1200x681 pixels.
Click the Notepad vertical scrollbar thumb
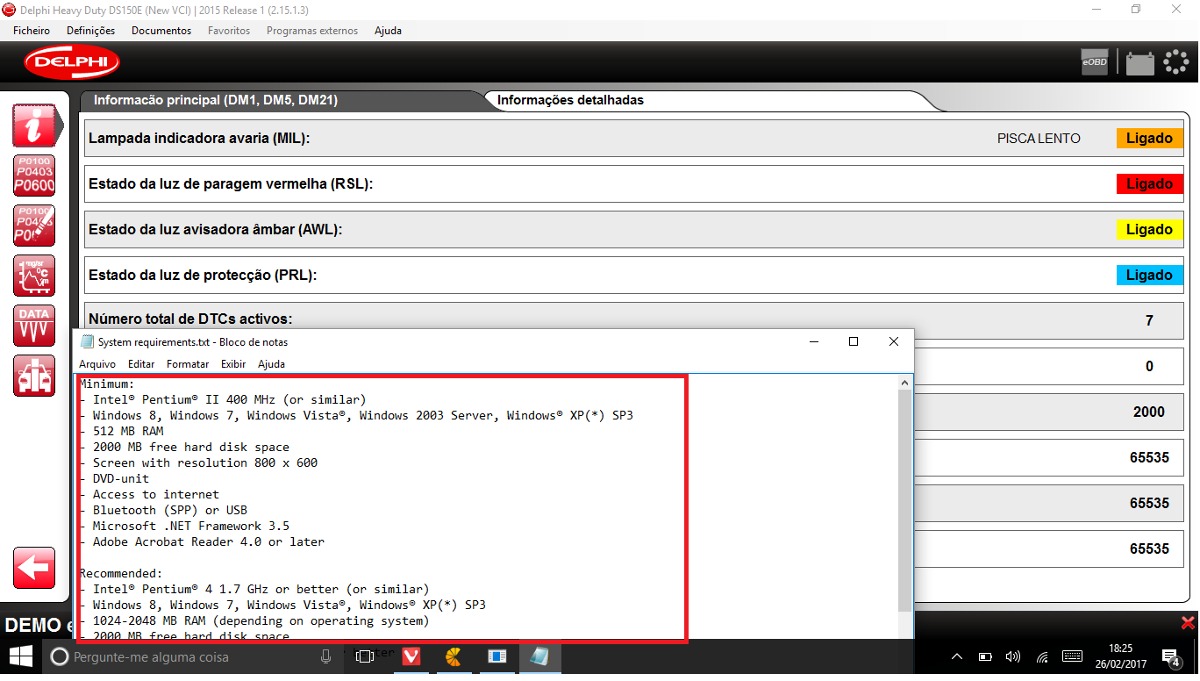click(x=905, y=500)
